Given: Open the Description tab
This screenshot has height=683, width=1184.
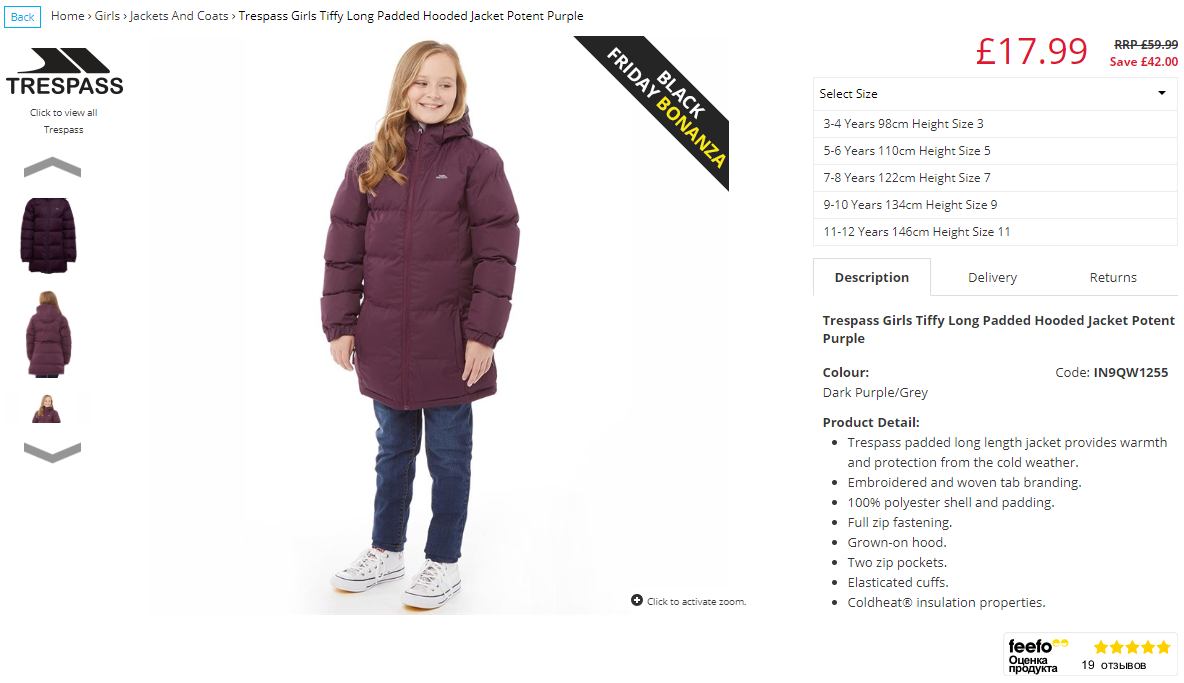Looking at the screenshot, I should tap(871, 278).
